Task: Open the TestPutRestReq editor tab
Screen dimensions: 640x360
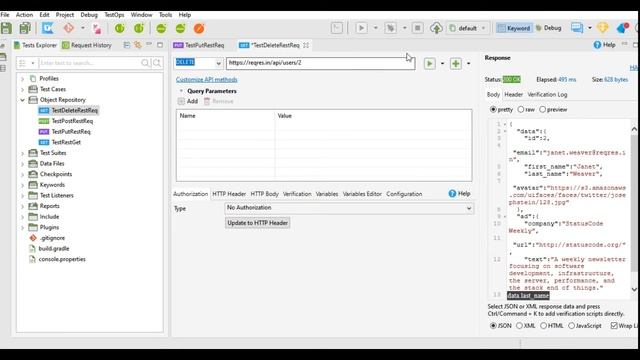Action: 199,45
